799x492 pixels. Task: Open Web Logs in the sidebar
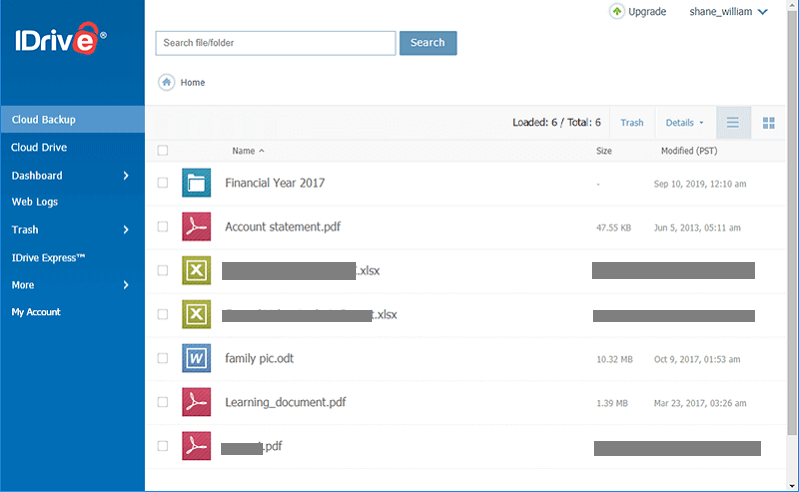point(35,202)
